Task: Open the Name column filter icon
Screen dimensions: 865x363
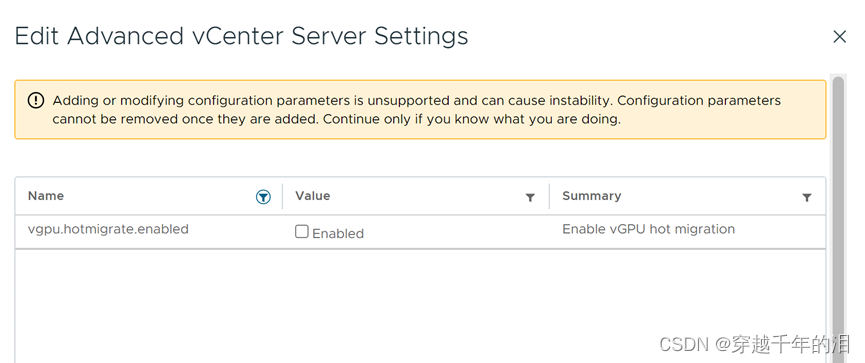Action: tap(264, 197)
